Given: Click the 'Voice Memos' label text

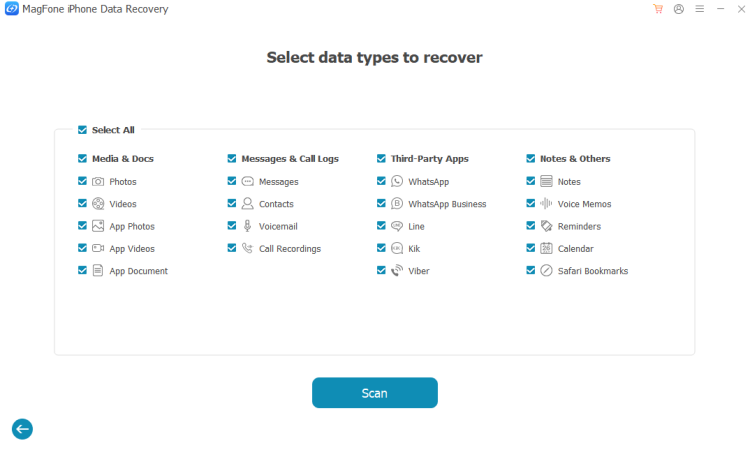Looking at the screenshot, I should 584,204.
